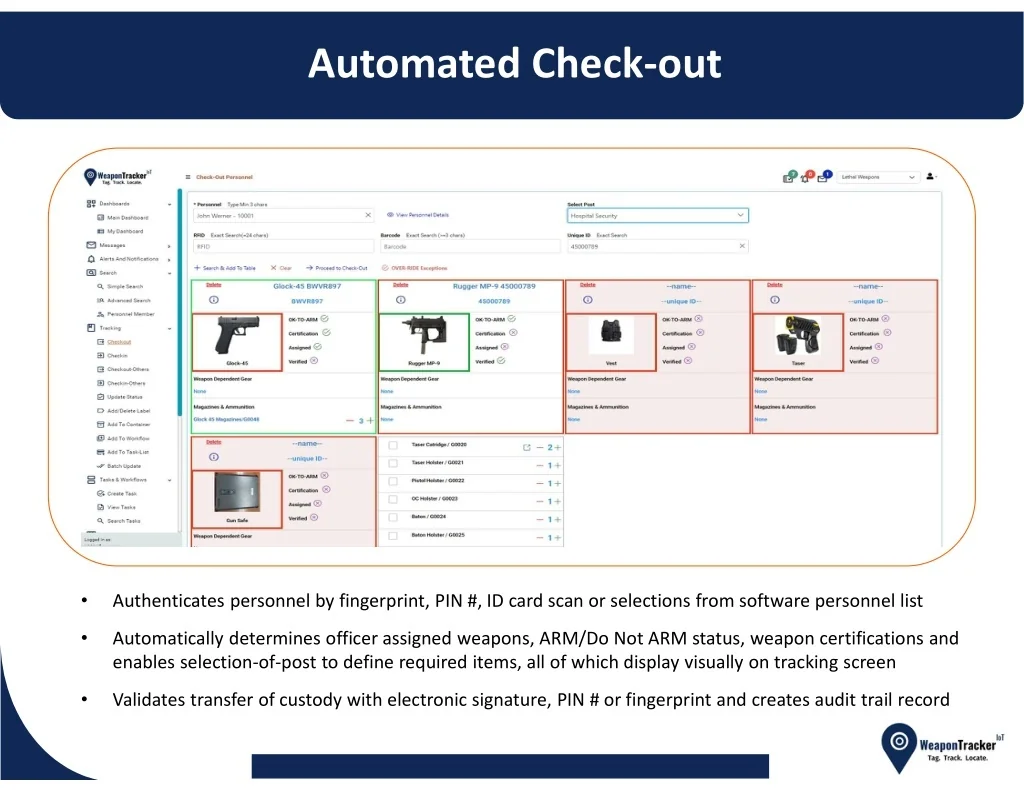Open the Lethal Weapons dropdown in header

(x=878, y=177)
